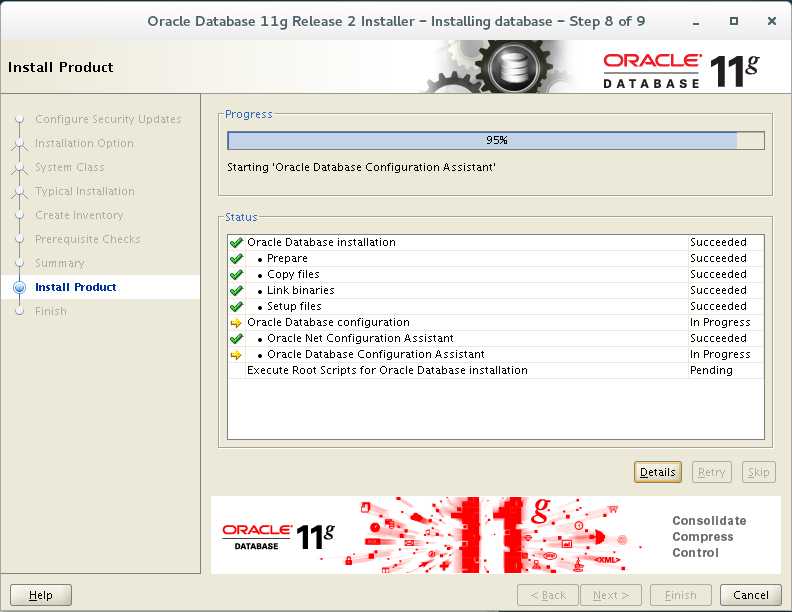This screenshot has width=792, height=612.
Task: Click 'Succeeded' status of Copy files row
Action: point(718,274)
